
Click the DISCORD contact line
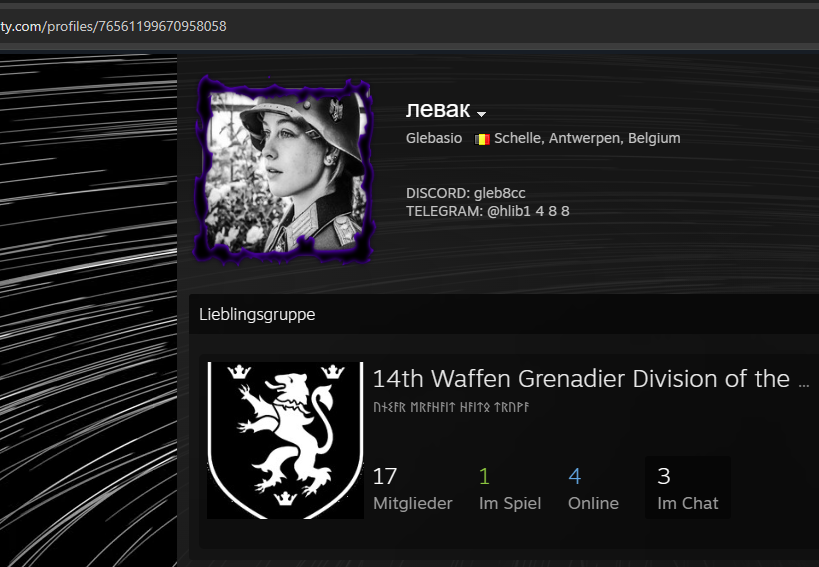coord(465,193)
